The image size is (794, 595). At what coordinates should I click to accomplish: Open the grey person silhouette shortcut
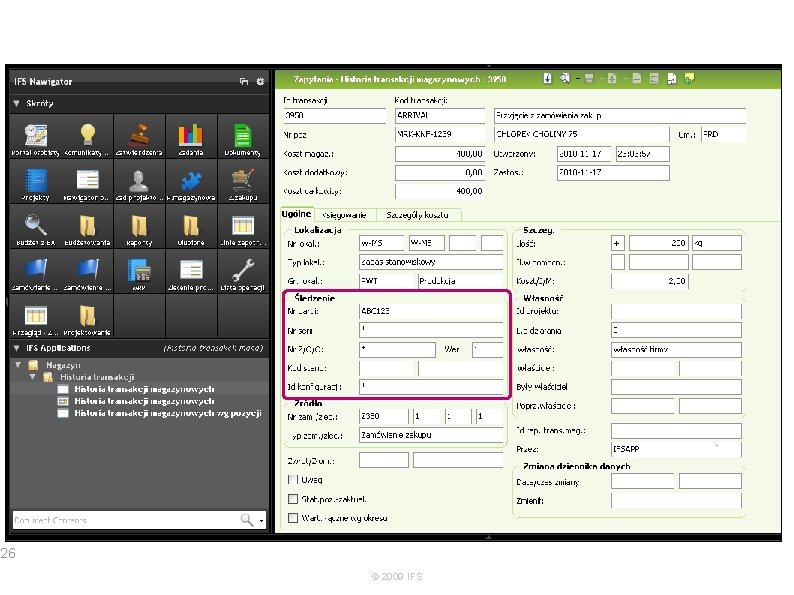coord(139,181)
